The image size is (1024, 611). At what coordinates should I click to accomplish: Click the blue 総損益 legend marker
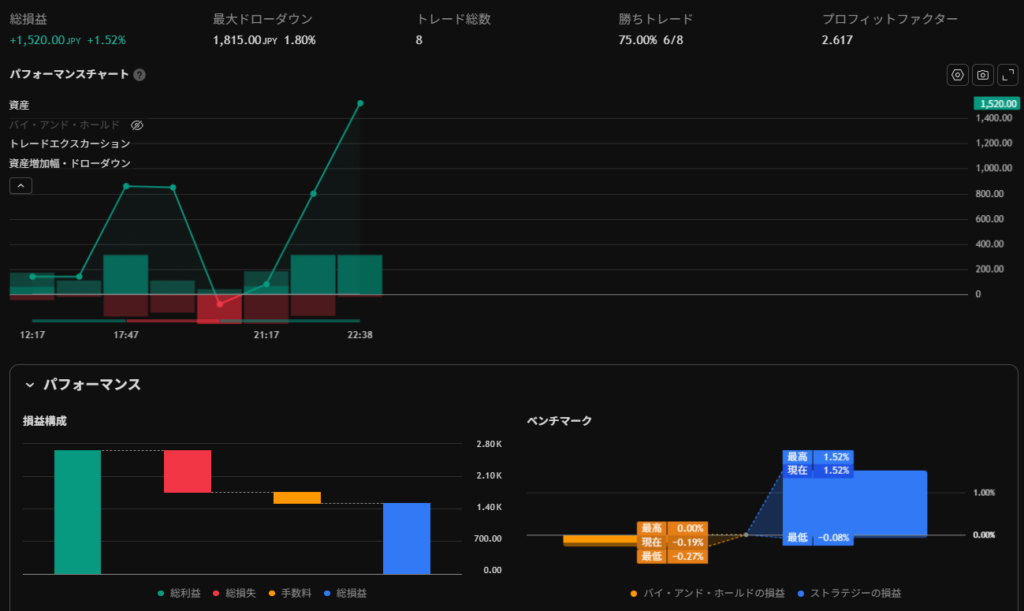click(x=328, y=593)
